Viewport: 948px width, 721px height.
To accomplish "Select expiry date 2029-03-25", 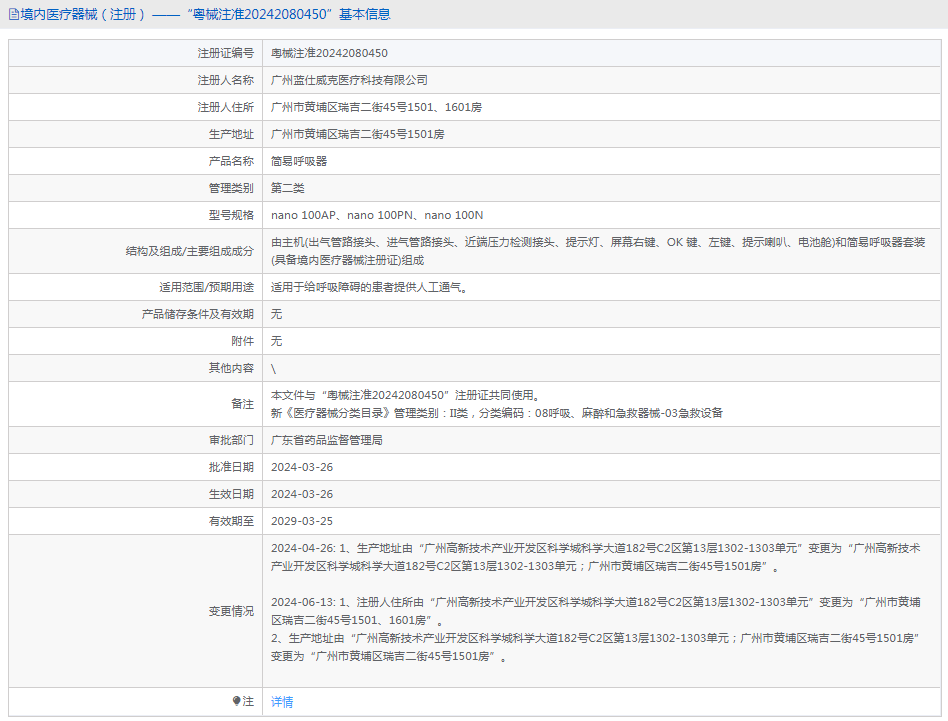I will point(302,521).
